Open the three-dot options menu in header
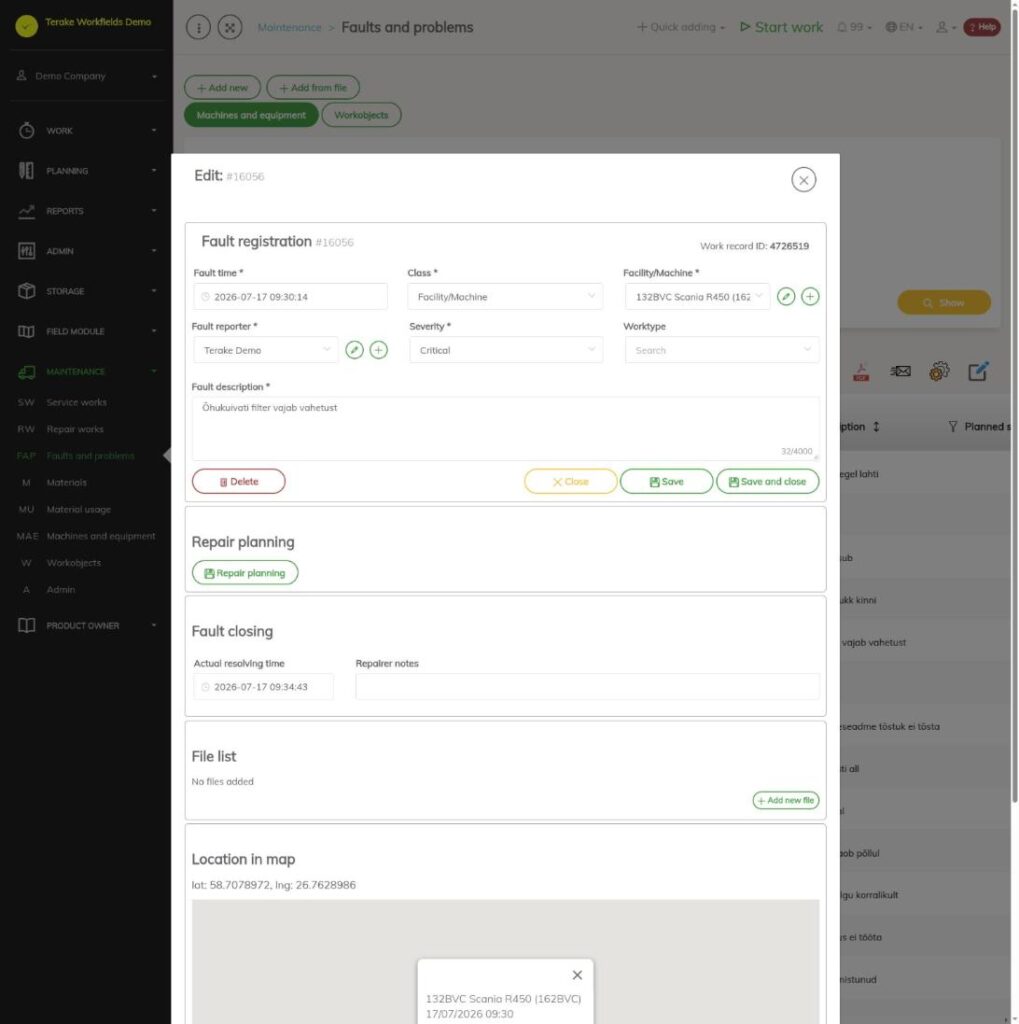This screenshot has width=1019, height=1024. click(x=198, y=27)
